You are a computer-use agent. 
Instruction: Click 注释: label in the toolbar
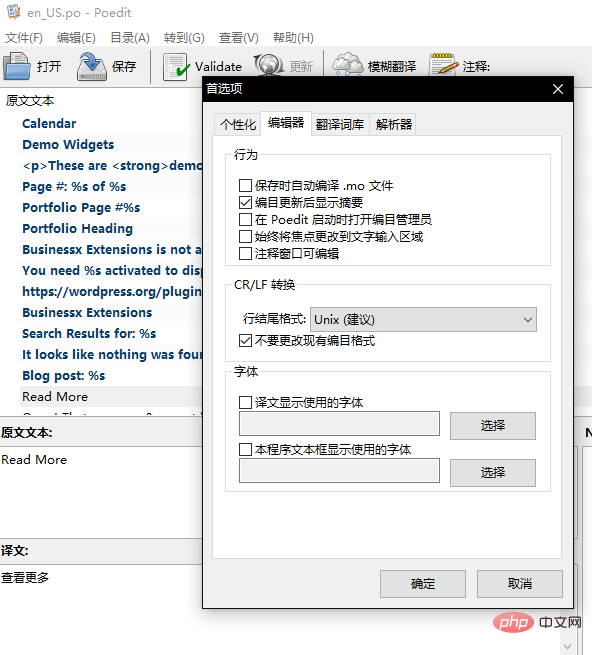click(476, 66)
